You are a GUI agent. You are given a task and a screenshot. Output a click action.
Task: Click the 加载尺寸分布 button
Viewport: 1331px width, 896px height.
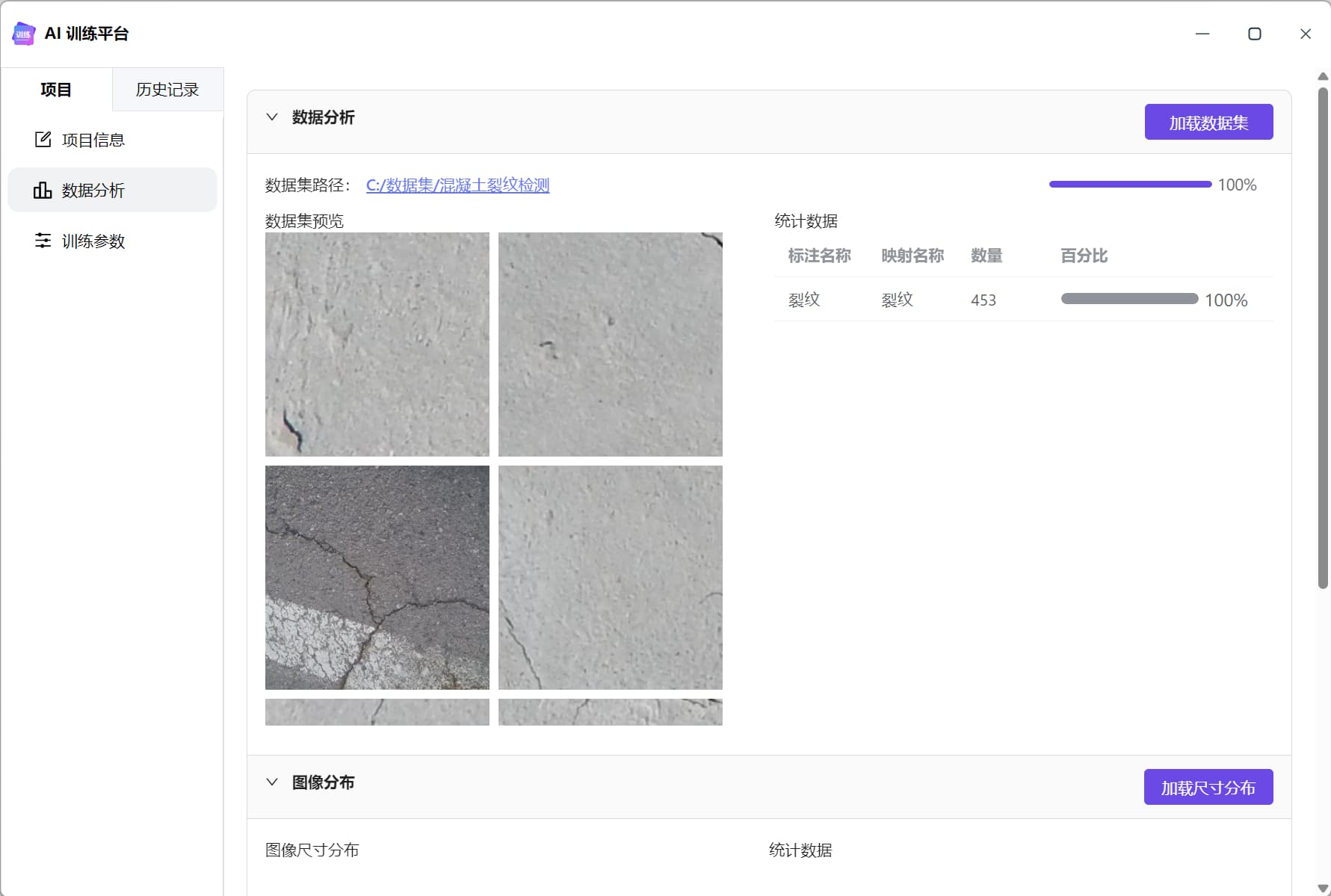(1208, 787)
